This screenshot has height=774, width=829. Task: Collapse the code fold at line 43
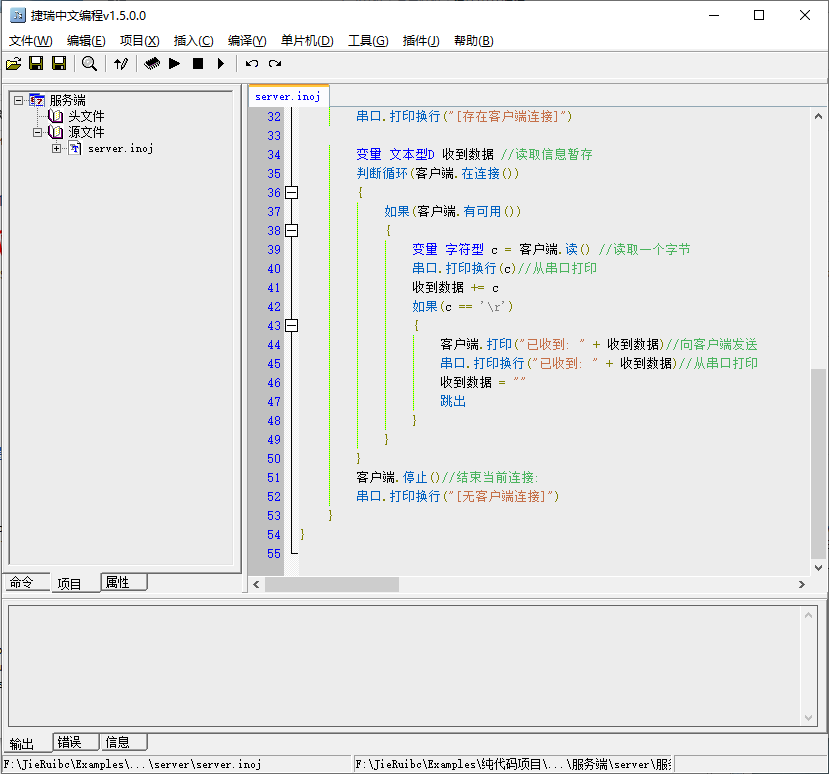pos(291,326)
